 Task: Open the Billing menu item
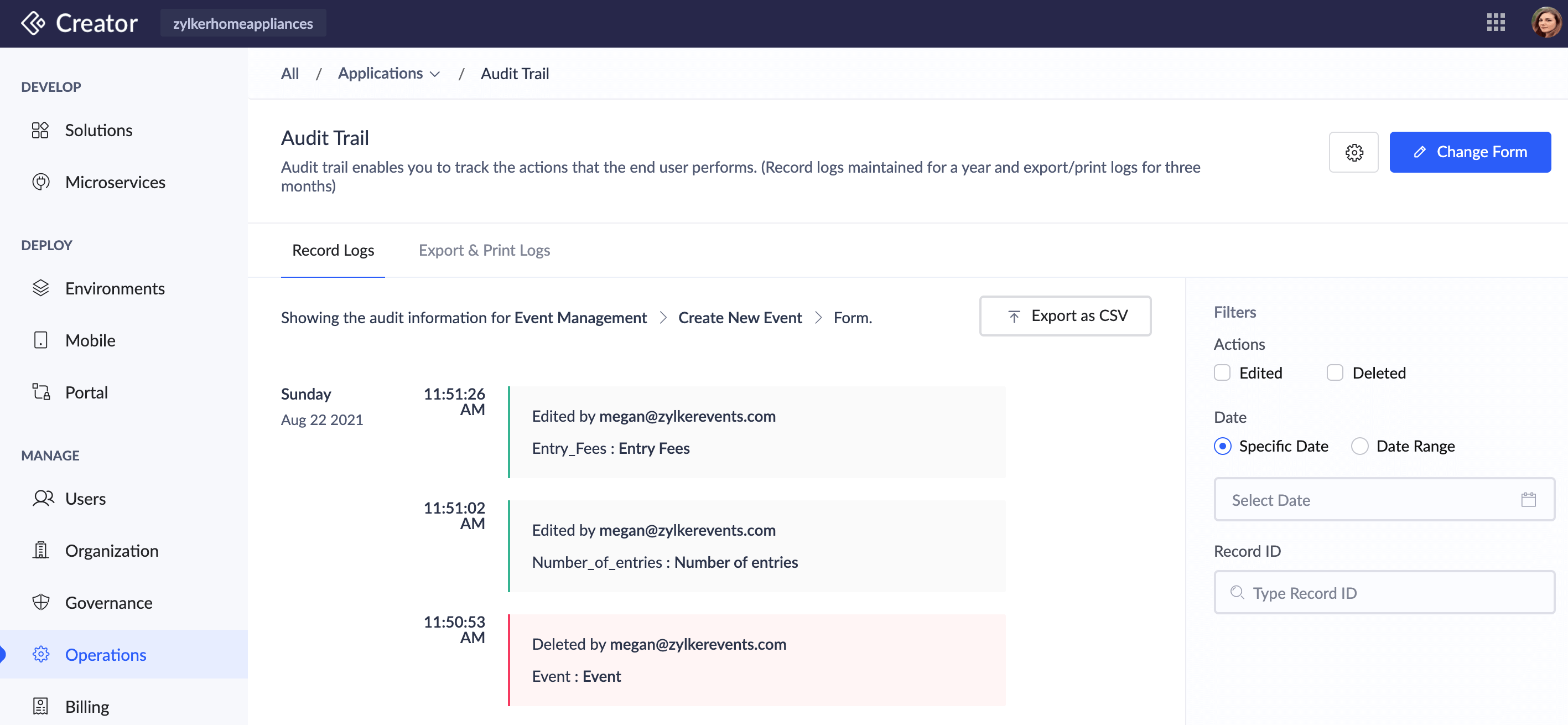tap(123, 706)
